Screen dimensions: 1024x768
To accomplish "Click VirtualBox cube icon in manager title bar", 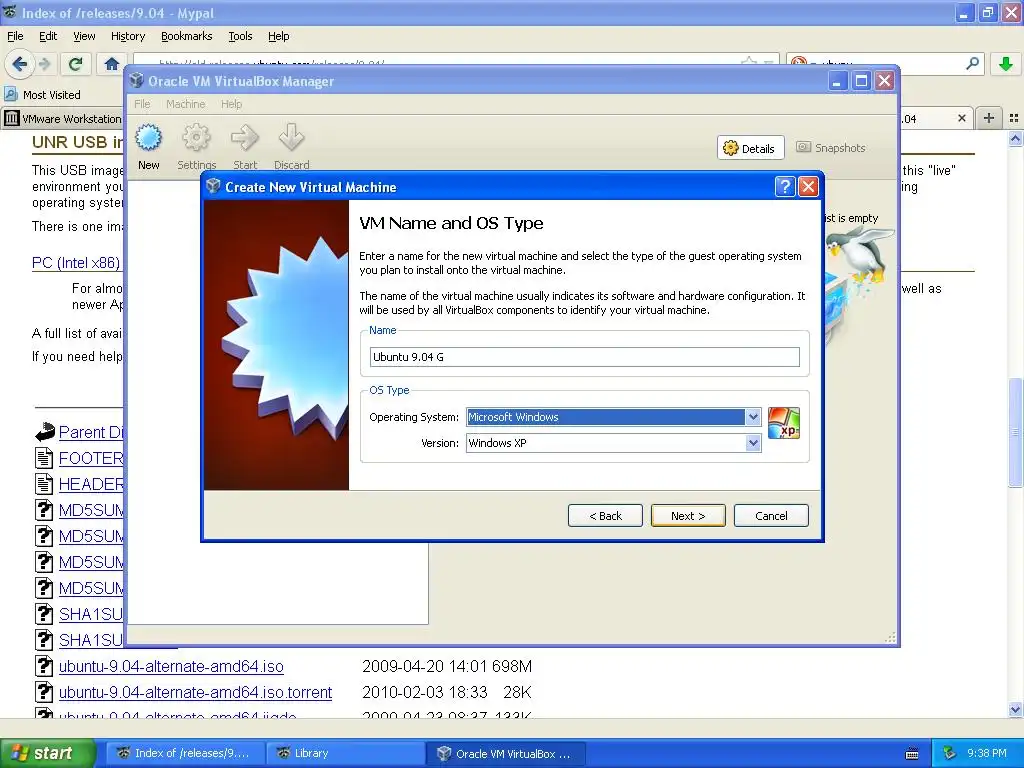I will 136,81.
